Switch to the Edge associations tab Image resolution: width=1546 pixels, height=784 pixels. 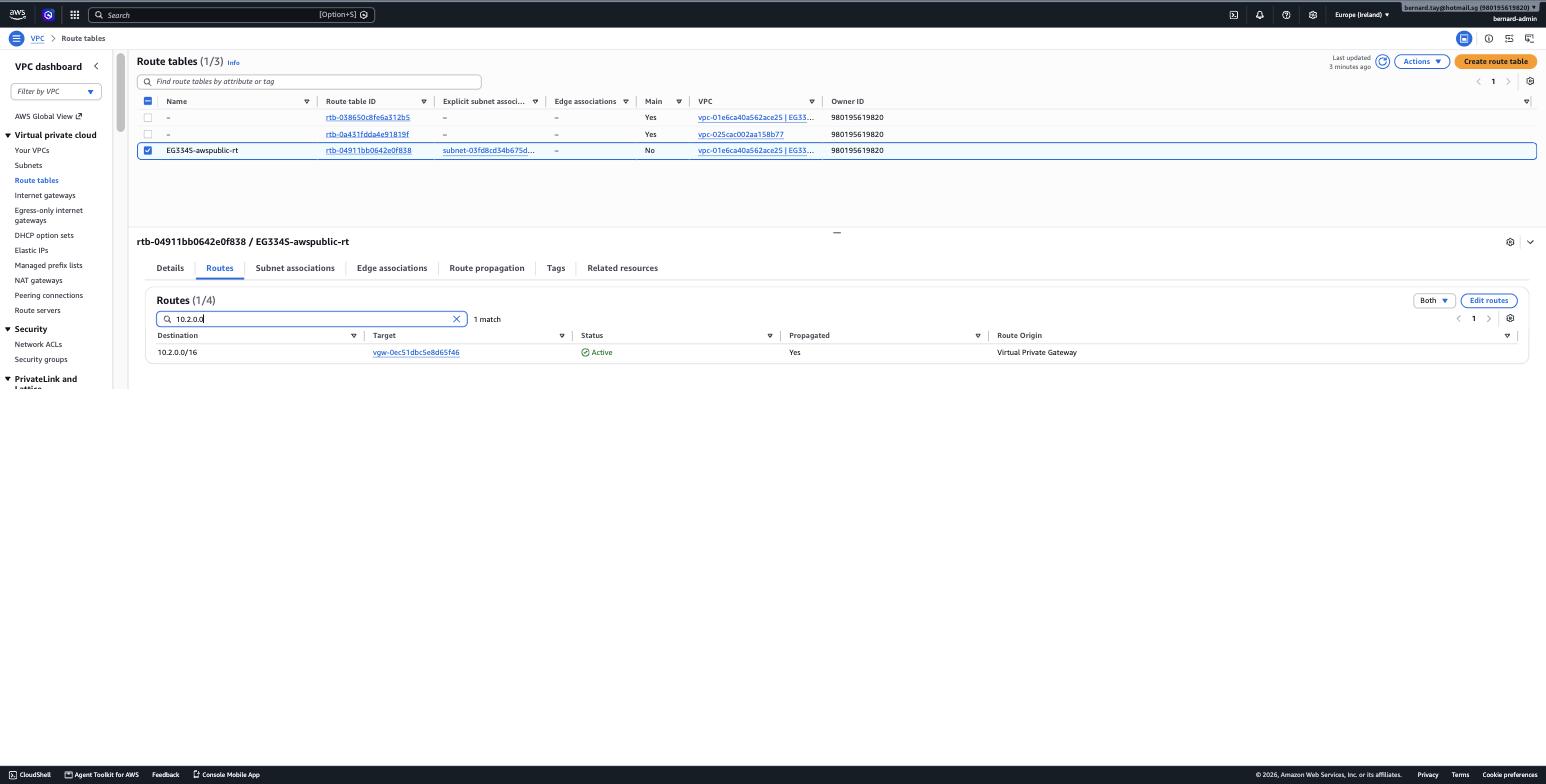[392, 268]
